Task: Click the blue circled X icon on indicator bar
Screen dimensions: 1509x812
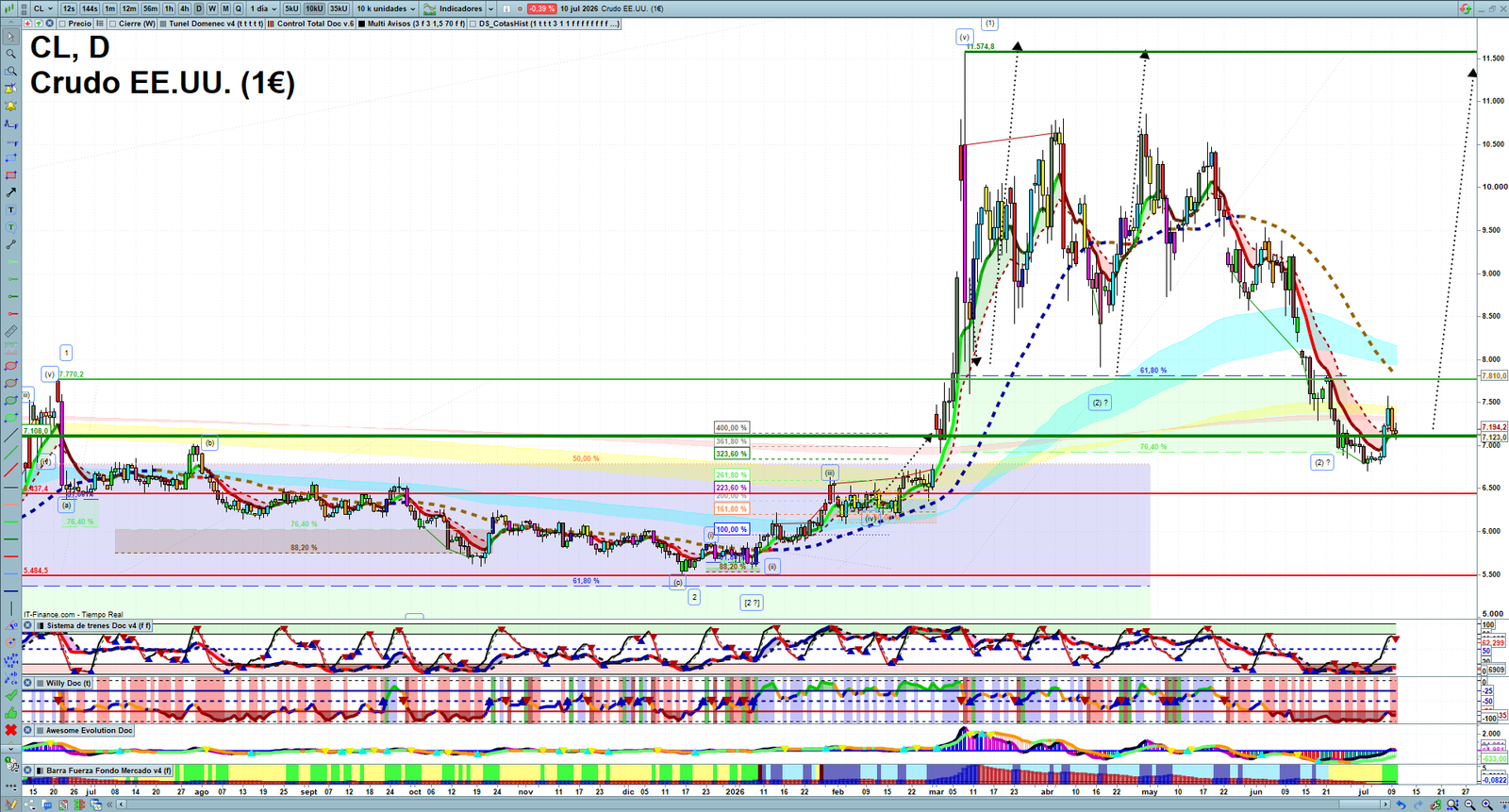Action: [49, 24]
